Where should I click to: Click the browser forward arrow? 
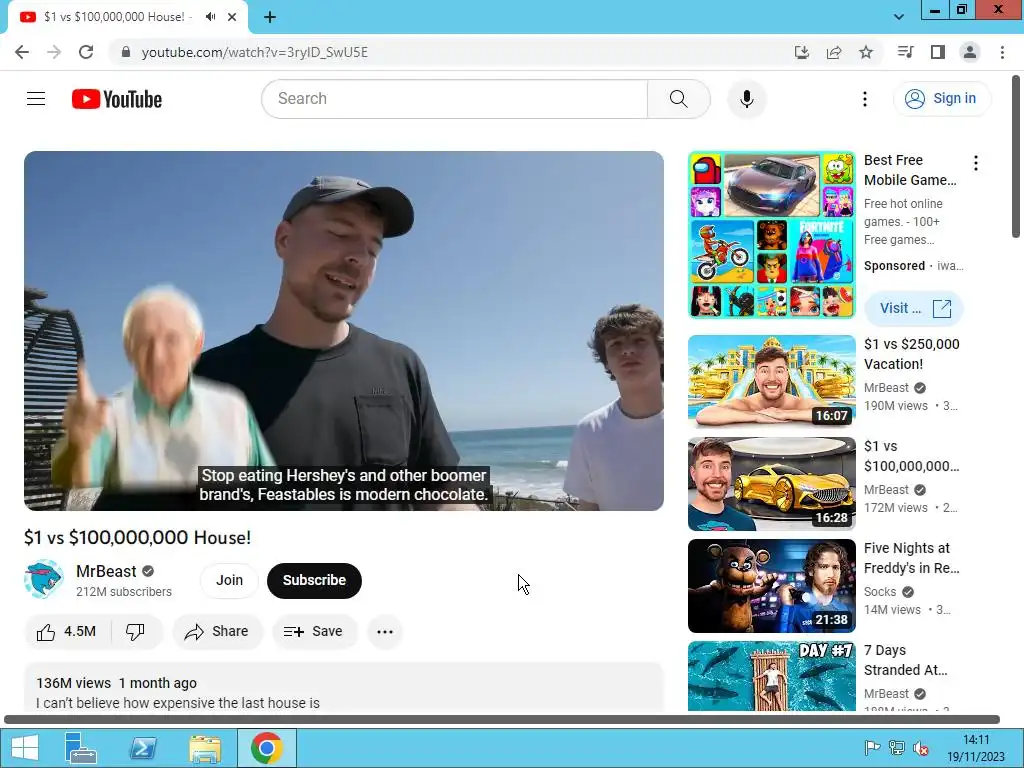click(x=54, y=52)
